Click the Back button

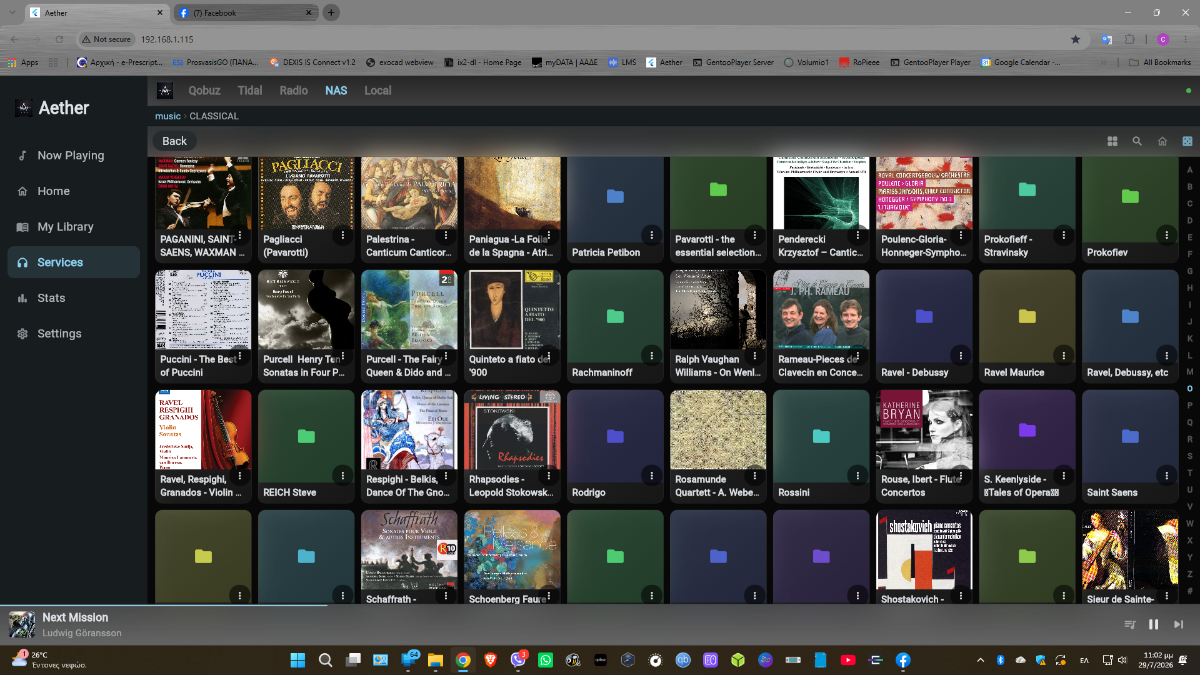[174, 141]
